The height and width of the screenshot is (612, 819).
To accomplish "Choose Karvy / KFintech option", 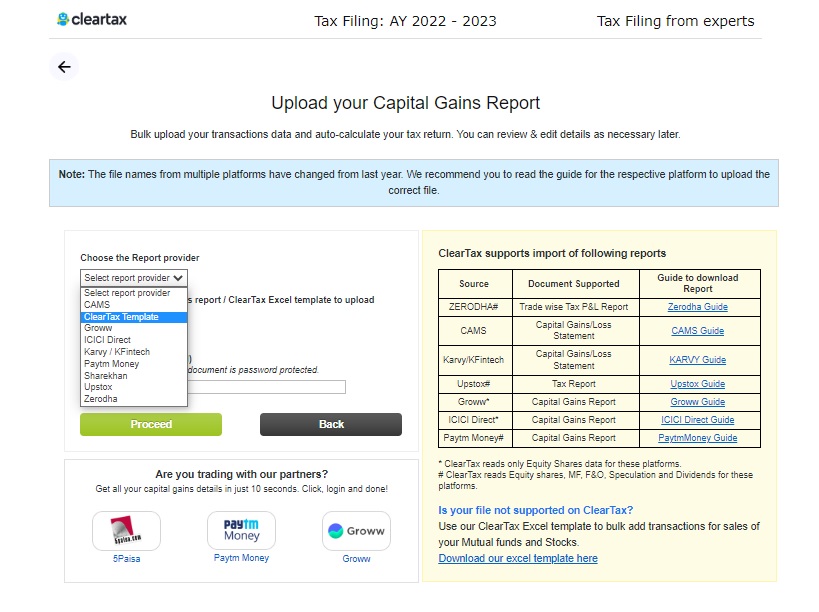I will point(134,352).
